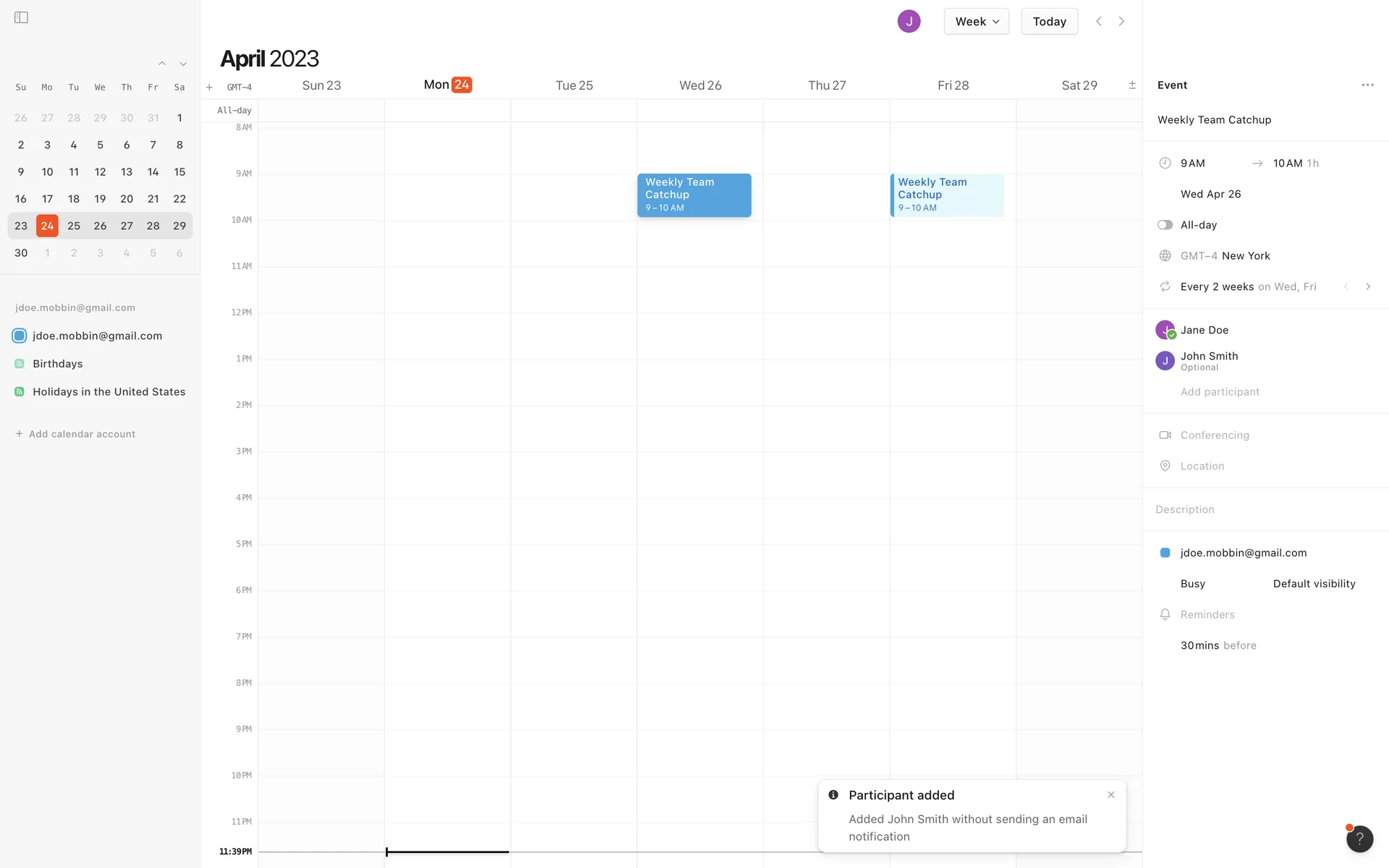Click the recurrence repeat icon
This screenshot has height=868, width=1389.
[1165, 287]
